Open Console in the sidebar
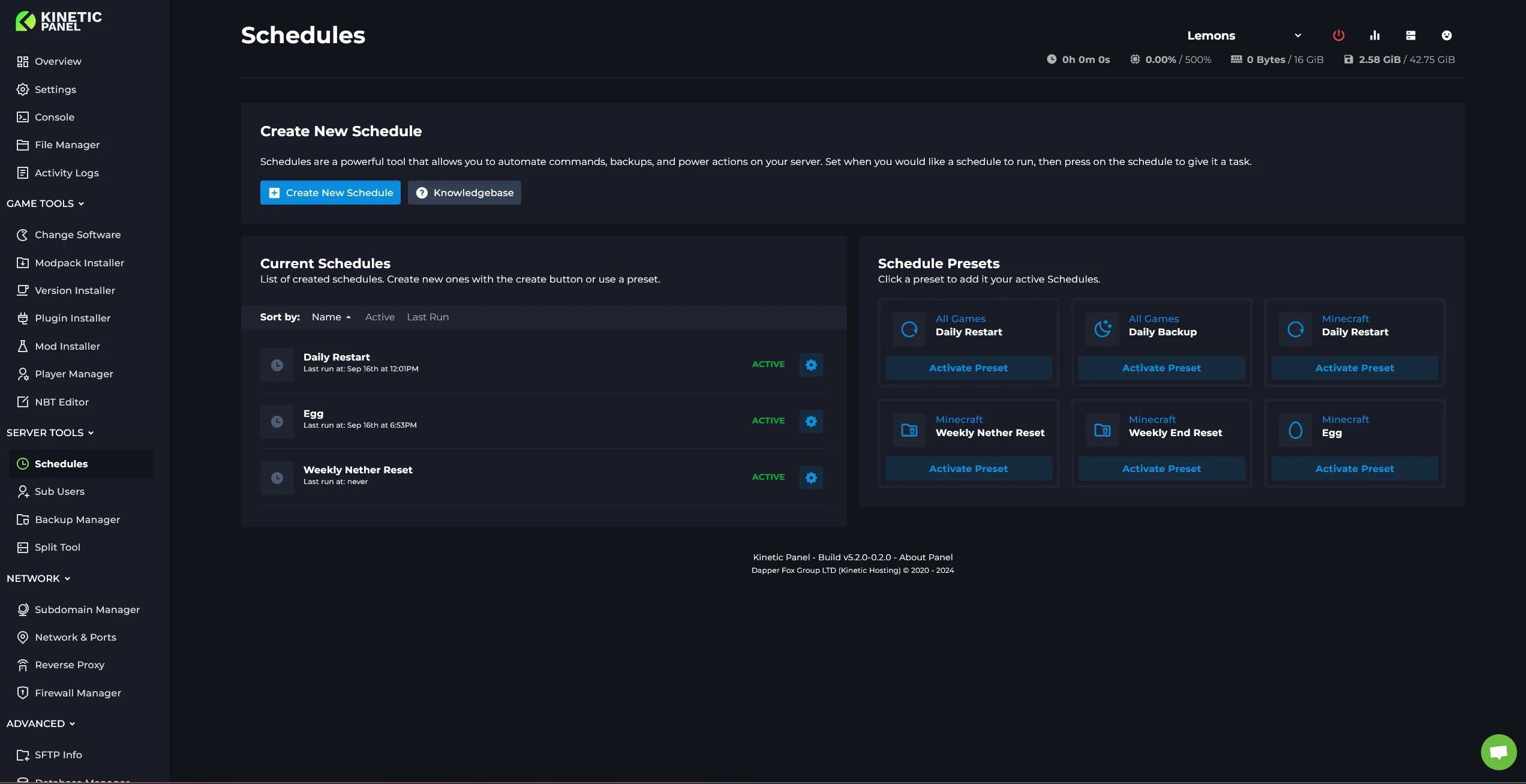This screenshot has width=1526, height=784. click(54, 117)
